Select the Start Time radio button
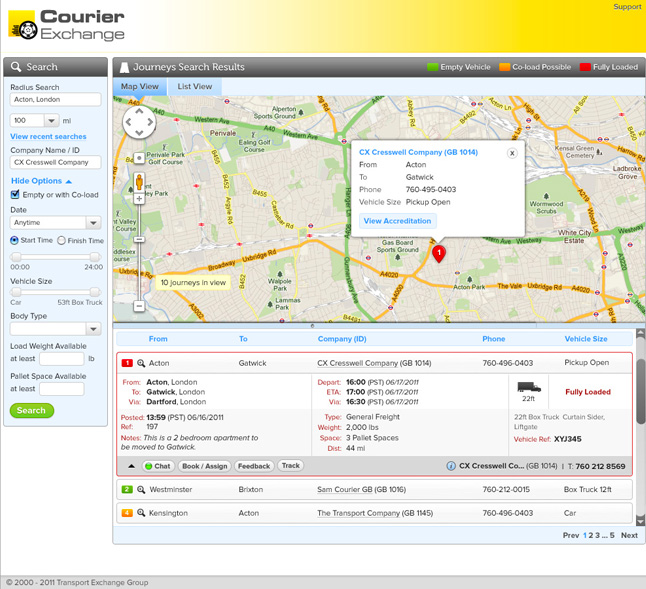Screen dimensions: 646x589 [14, 240]
